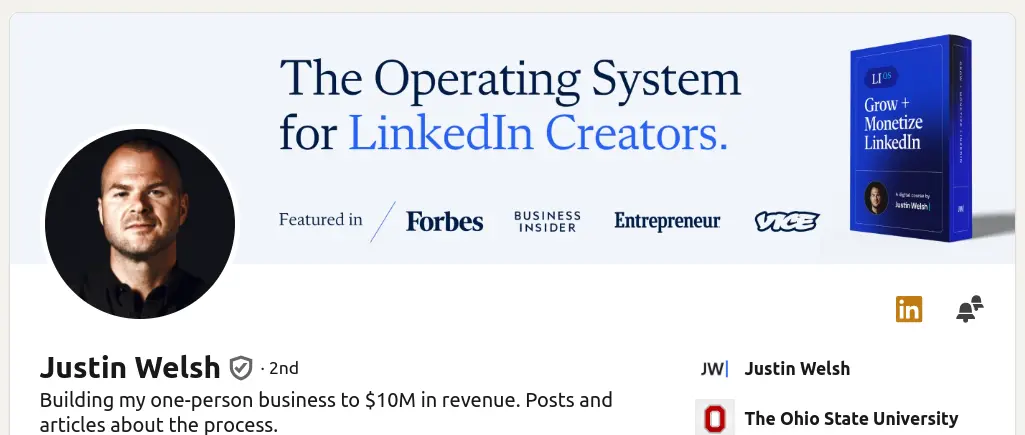This screenshot has width=1025, height=435.
Task: Click the Ohio State University logo icon
Action: (714, 418)
